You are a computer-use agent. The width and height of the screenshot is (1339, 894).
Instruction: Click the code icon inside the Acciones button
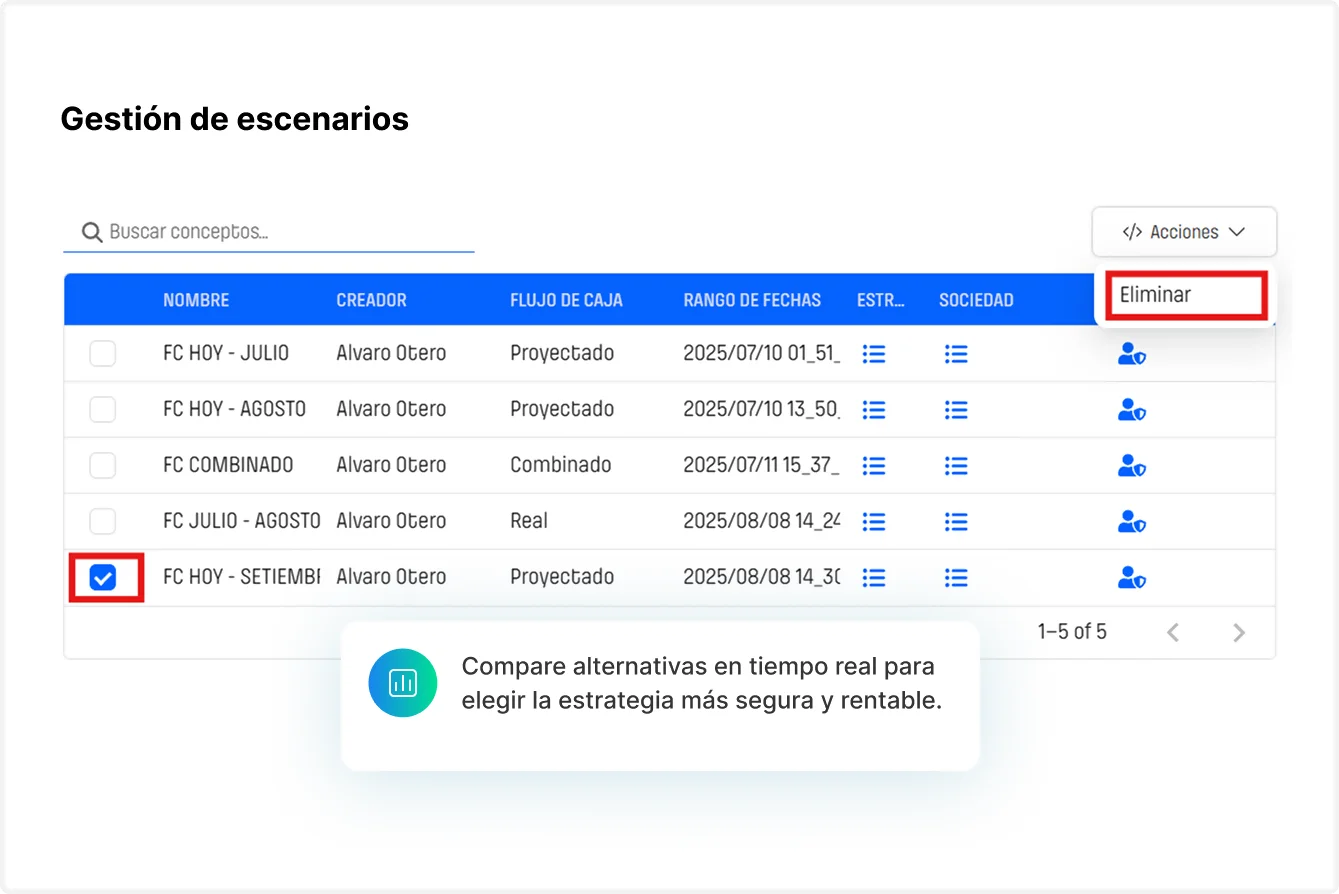click(1131, 231)
